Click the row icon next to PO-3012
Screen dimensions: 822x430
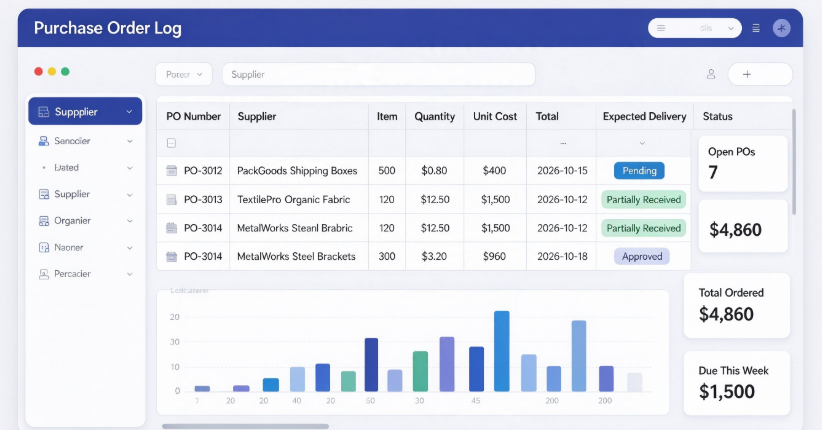[171, 170]
